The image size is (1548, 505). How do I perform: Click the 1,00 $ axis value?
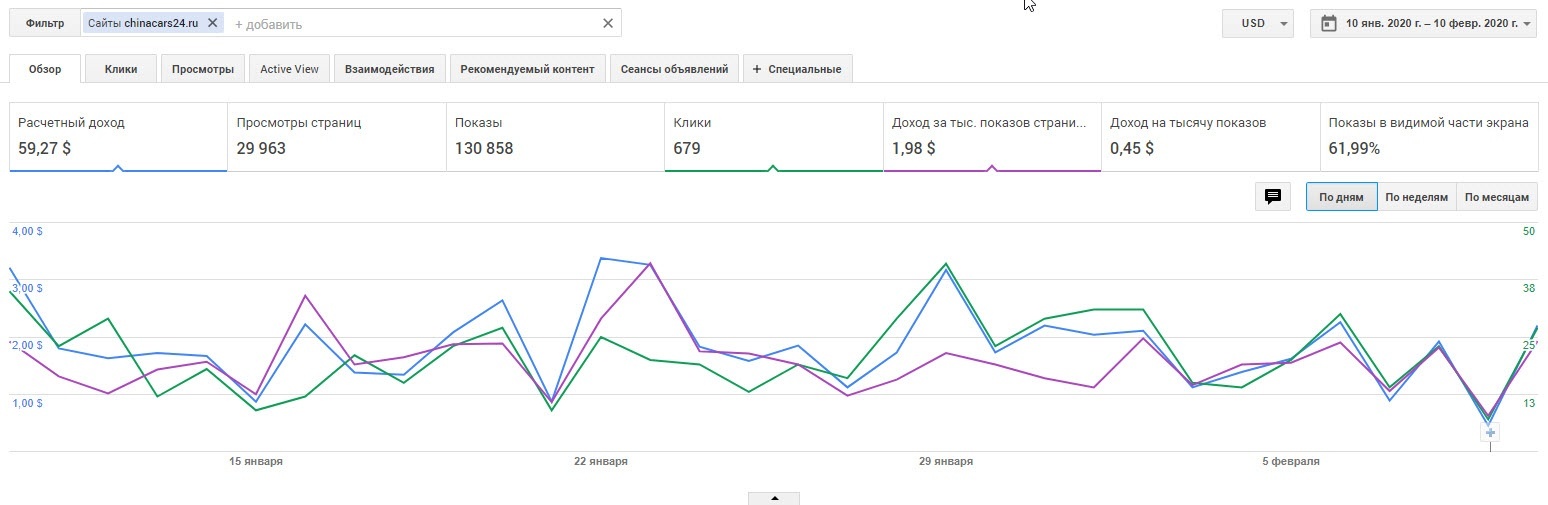(x=27, y=403)
